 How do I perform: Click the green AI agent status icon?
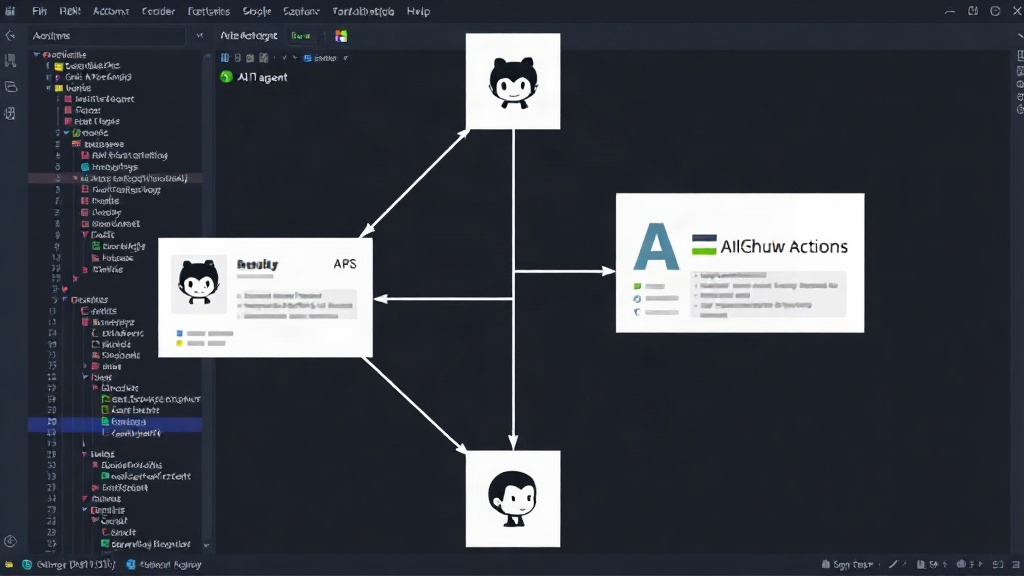pos(226,77)
